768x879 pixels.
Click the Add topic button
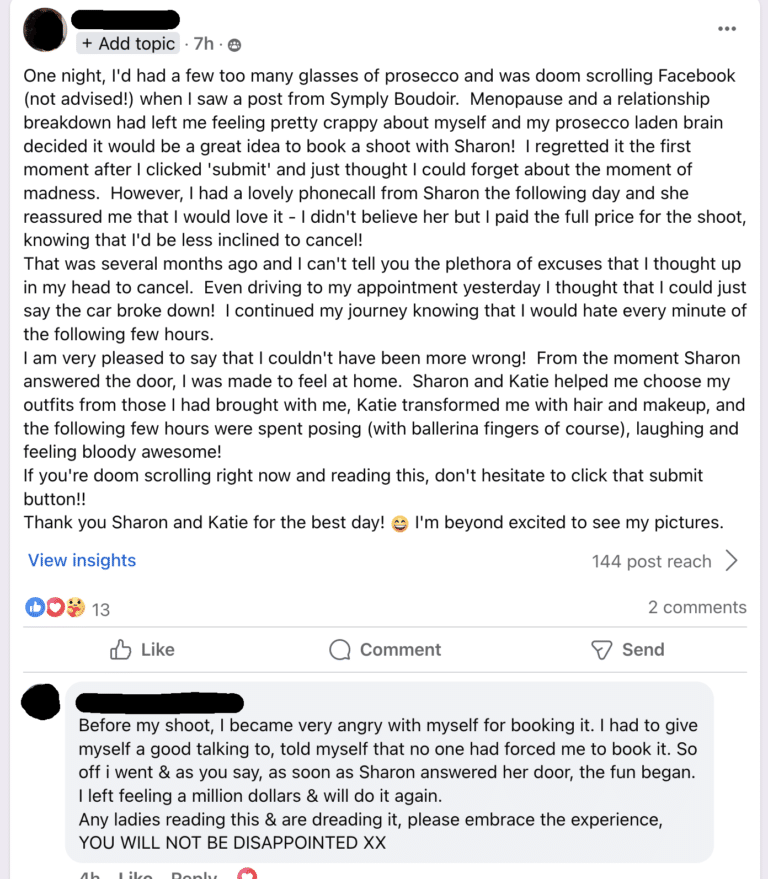point(129,44)
